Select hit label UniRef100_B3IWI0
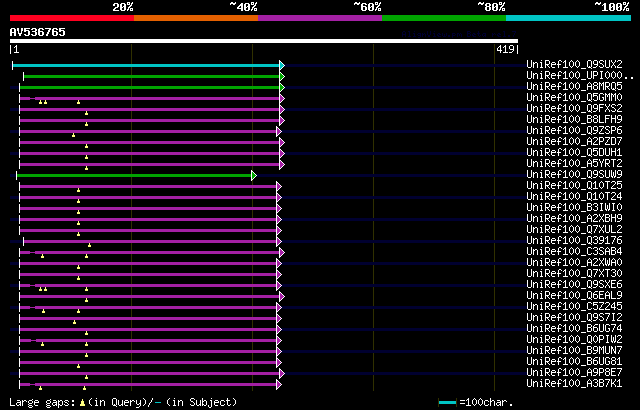 point(574,208)
